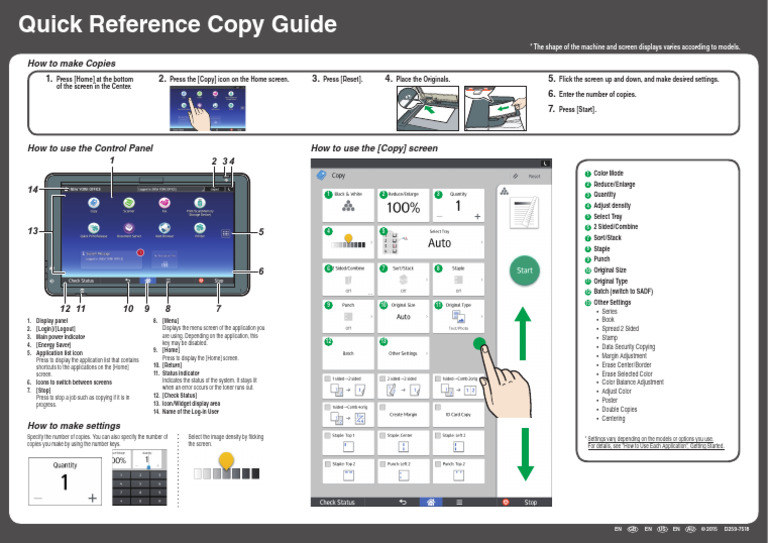The height and width of the screenshot is (543, 768).
Task: Check the 1 sided to 2 sided checkbox
Action: point(327,378)
